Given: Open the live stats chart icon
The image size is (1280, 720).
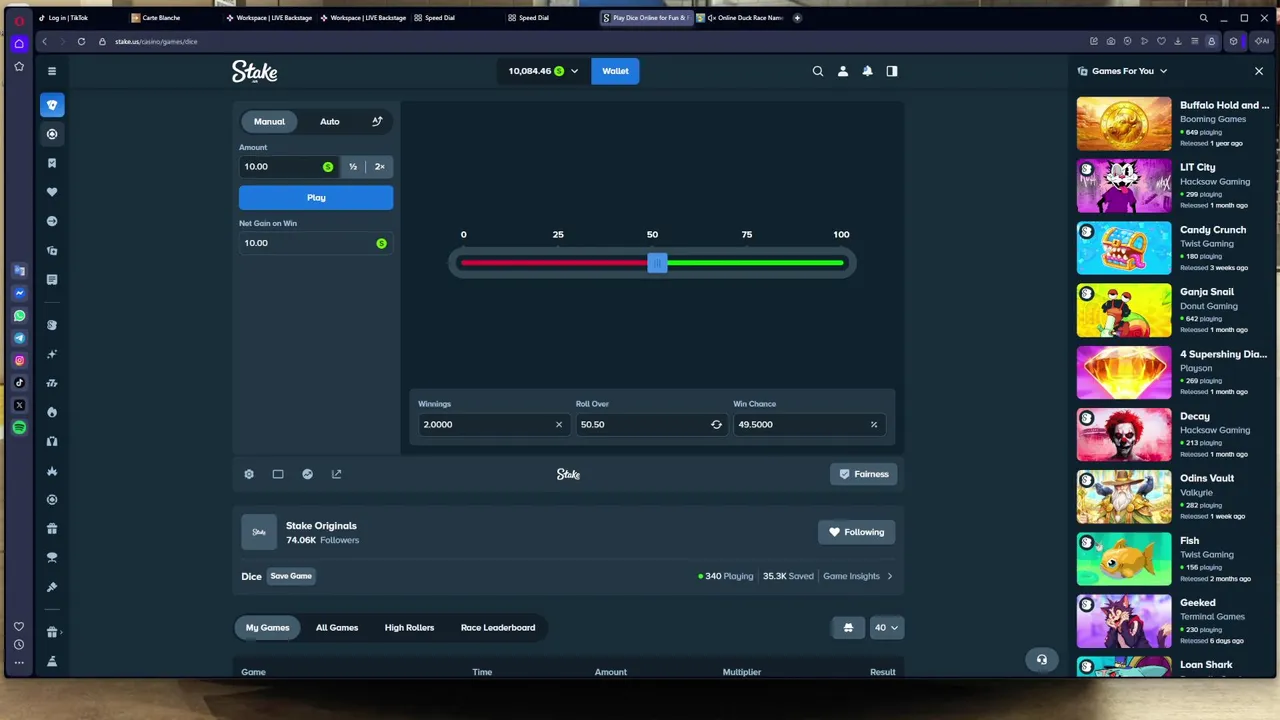Looking at the screenshot, I should click(x=308, y=474).
